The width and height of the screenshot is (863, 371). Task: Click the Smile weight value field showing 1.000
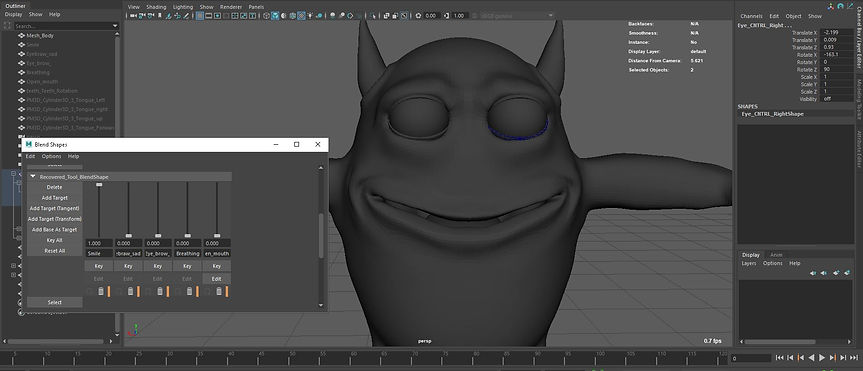99,243
